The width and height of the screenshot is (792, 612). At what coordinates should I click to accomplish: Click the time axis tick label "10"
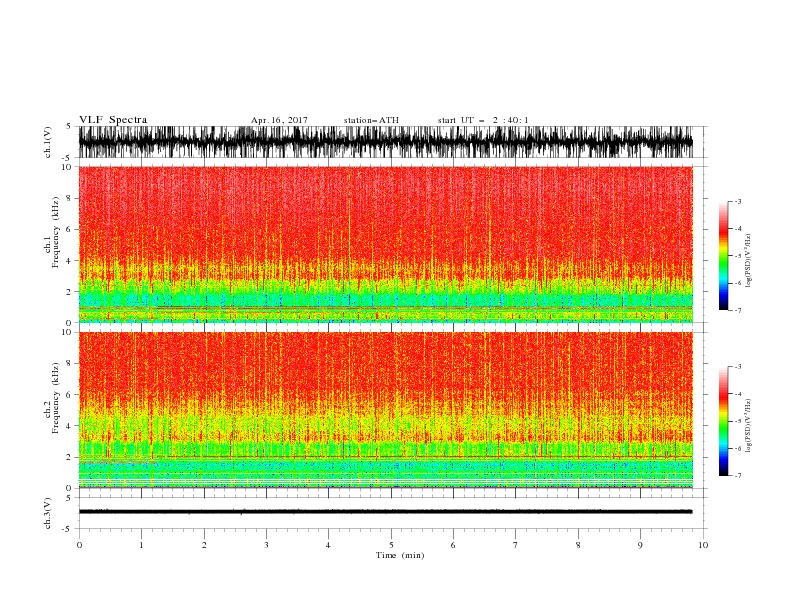pos(703,545)
